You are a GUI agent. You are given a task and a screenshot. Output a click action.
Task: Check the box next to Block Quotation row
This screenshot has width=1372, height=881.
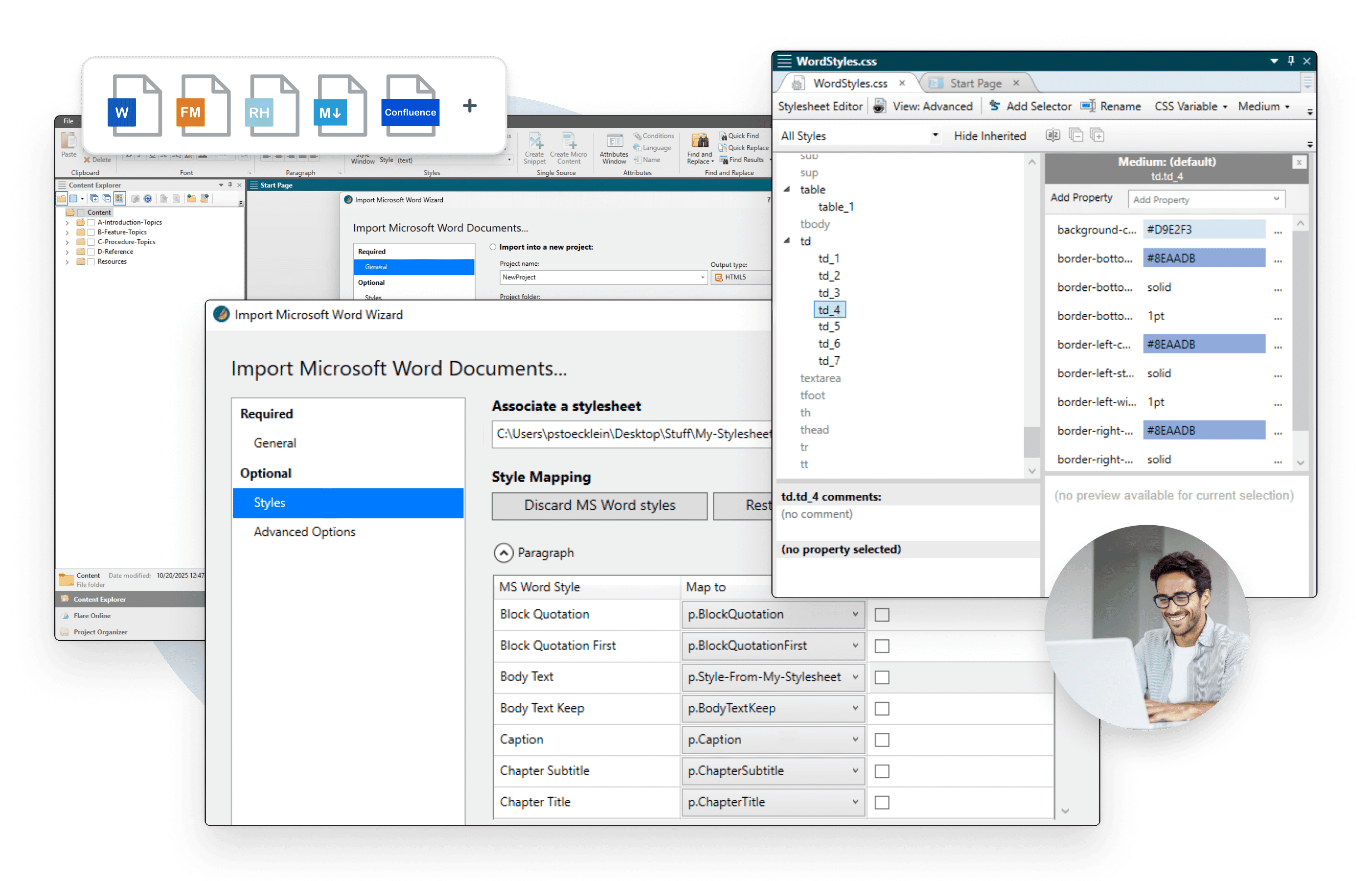pyautogui.click(x=882, y=615)
